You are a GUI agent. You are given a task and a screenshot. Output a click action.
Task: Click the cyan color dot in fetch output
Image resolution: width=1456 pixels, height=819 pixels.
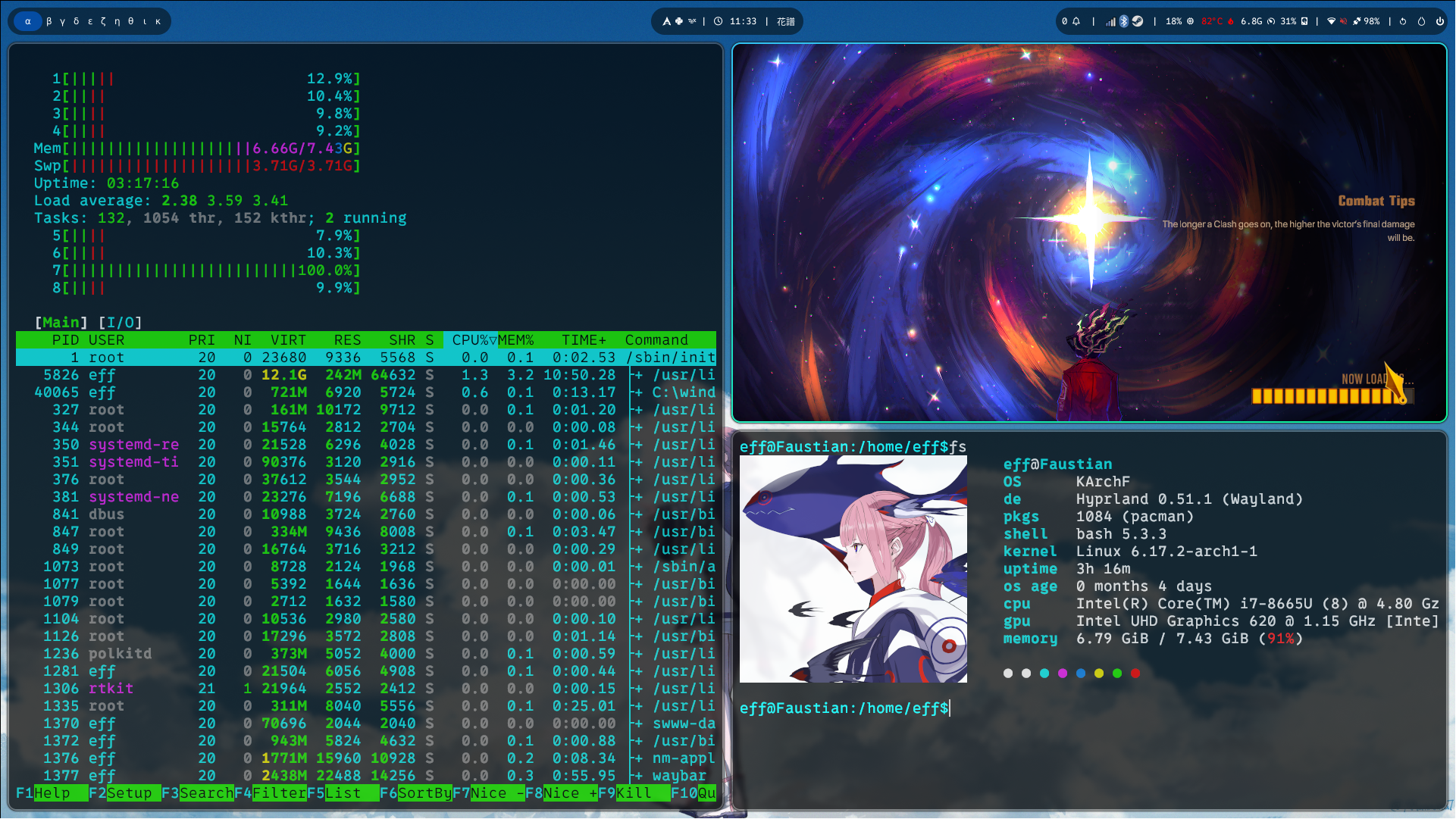(1044, 674)
